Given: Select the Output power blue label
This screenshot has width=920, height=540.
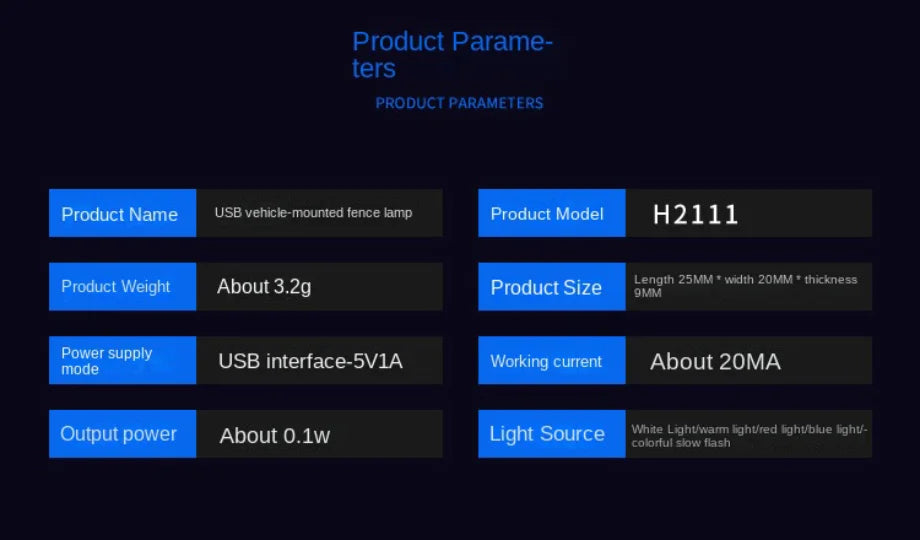Looking at the screenshot, I should tap(123, 434).
